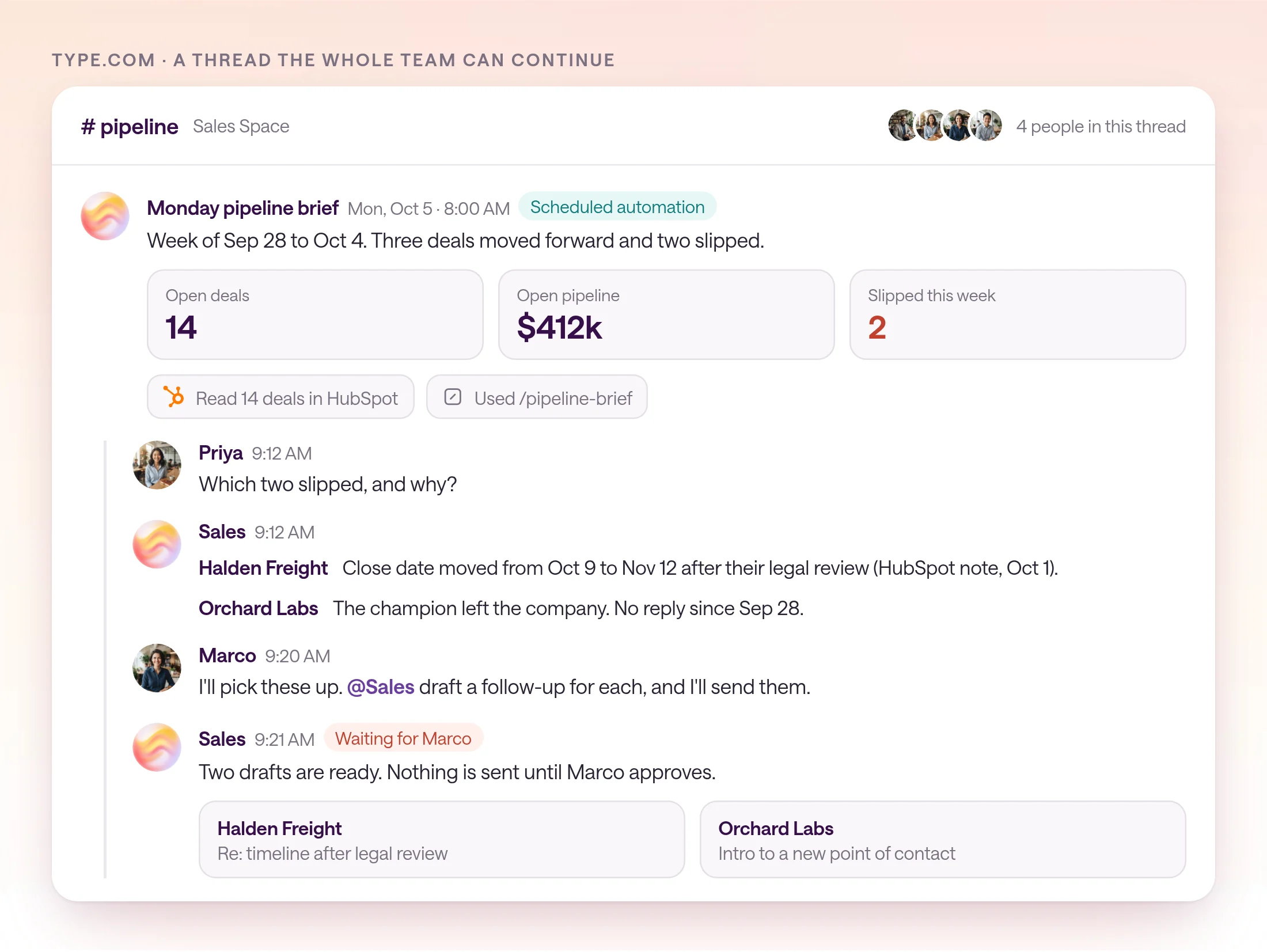Click the Monday pipeline brief sender name

pyautogui.click(x=242, y=208)
